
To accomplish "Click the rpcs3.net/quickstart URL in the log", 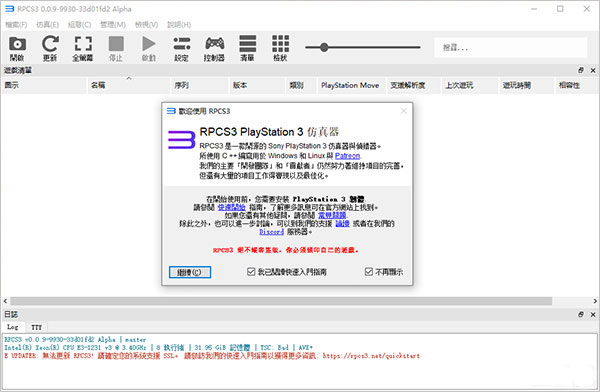I will click(x=371, y=356).
